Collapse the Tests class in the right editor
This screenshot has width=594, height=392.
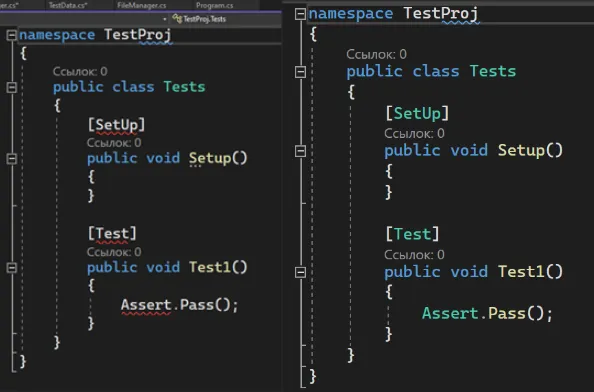(x=300, y=72)
